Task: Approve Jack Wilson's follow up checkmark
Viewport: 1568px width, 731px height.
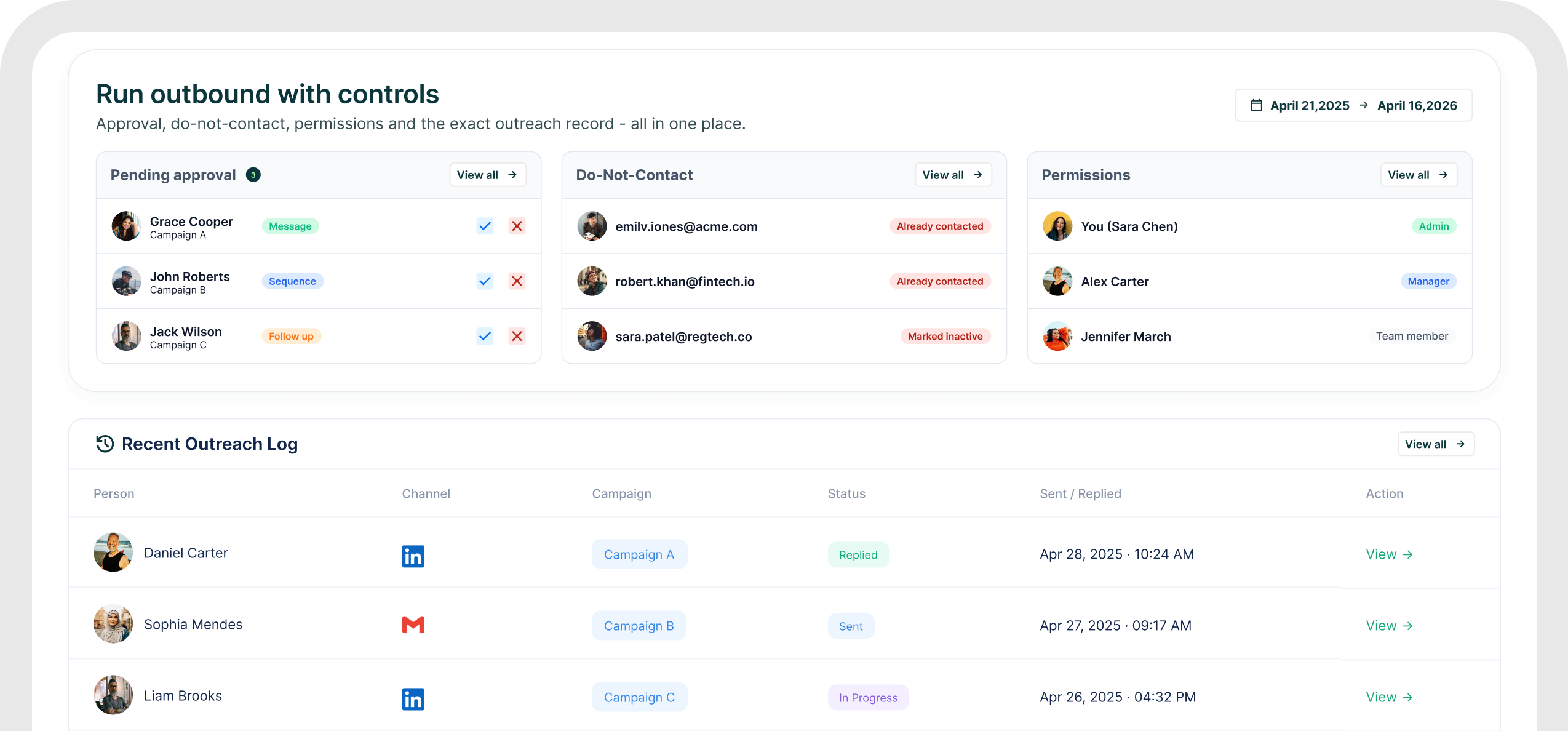Action: point(485,336)
